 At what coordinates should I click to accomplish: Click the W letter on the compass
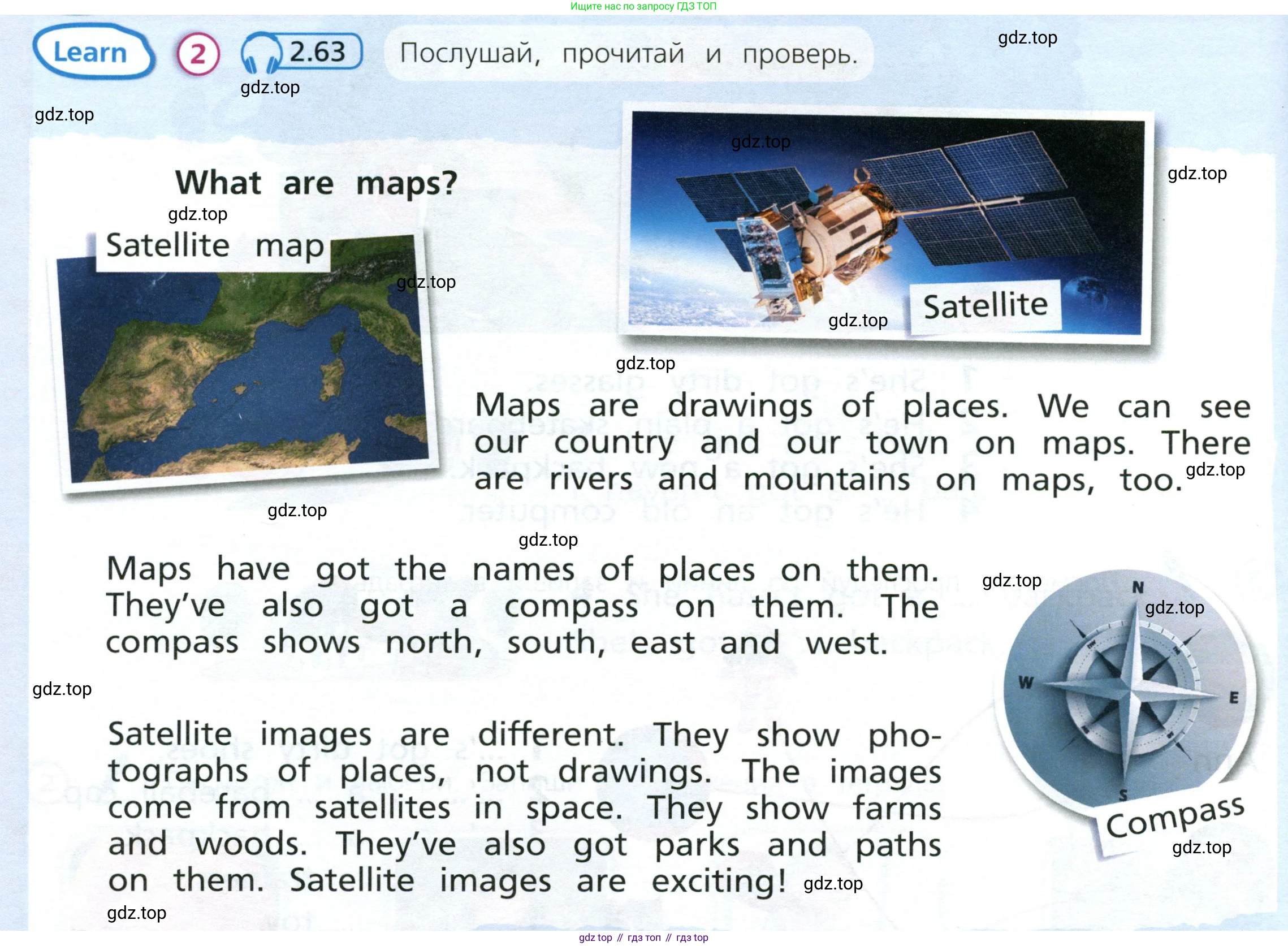tap(1026, 682)
